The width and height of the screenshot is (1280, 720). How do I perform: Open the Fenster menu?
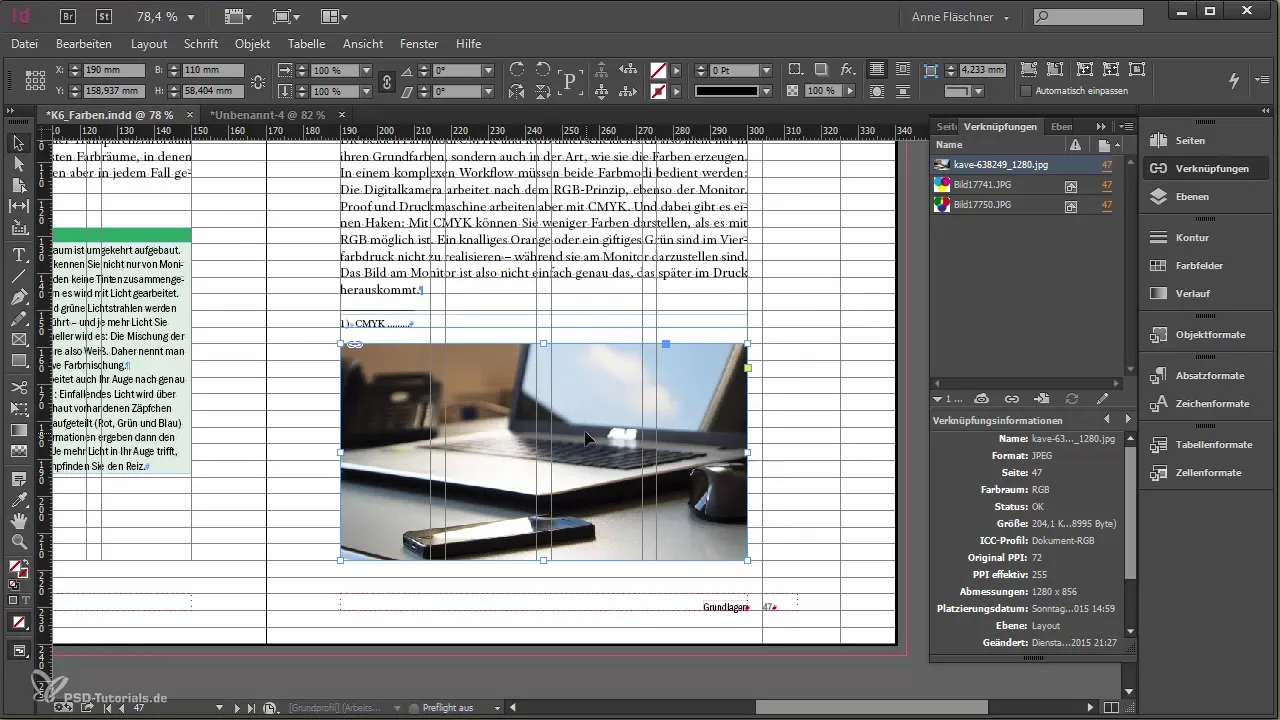(x=419, y=44)
